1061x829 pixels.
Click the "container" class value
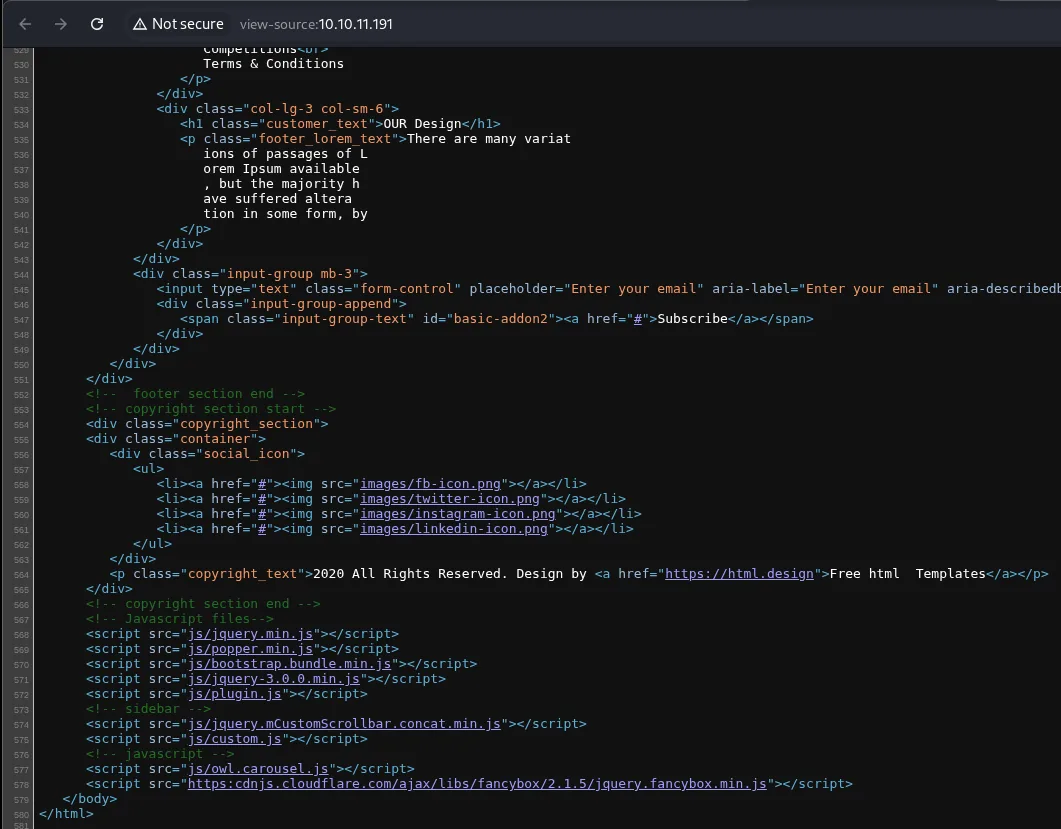[215, 439]
